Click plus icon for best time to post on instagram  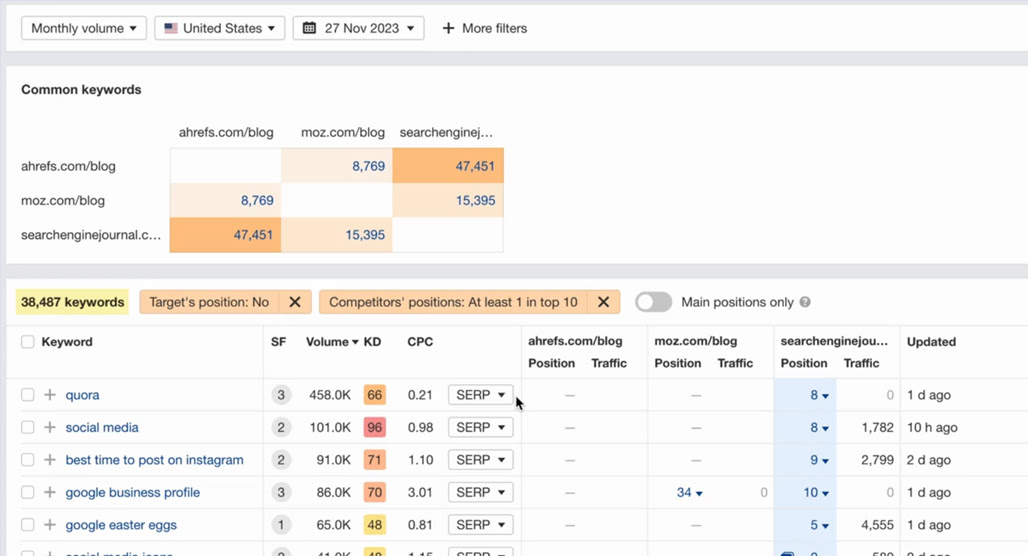pyautogui.click(x=50, y=460)
